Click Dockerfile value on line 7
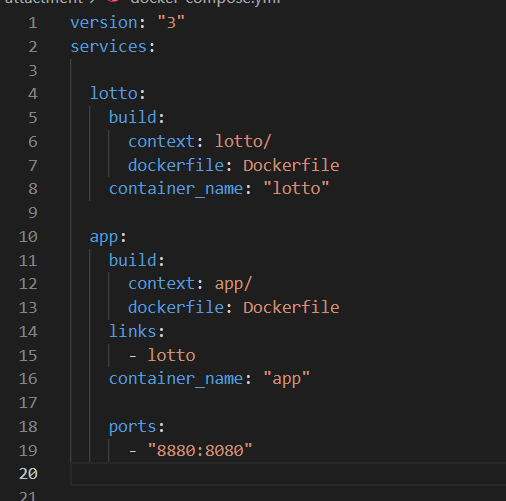Image resolution: width=506 pixels, height=501 pixels. coord(291,165)
